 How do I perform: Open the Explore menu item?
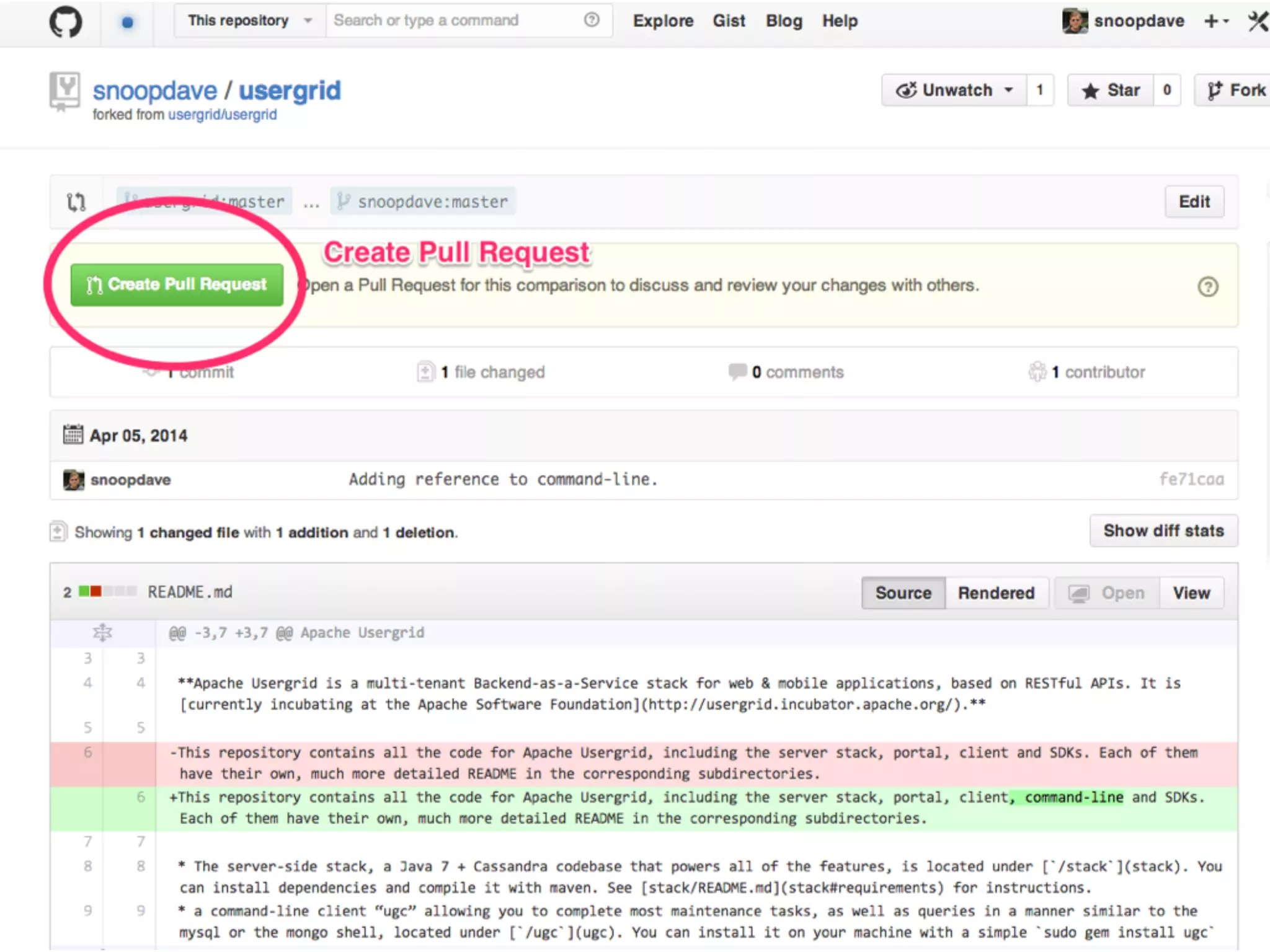663,21
